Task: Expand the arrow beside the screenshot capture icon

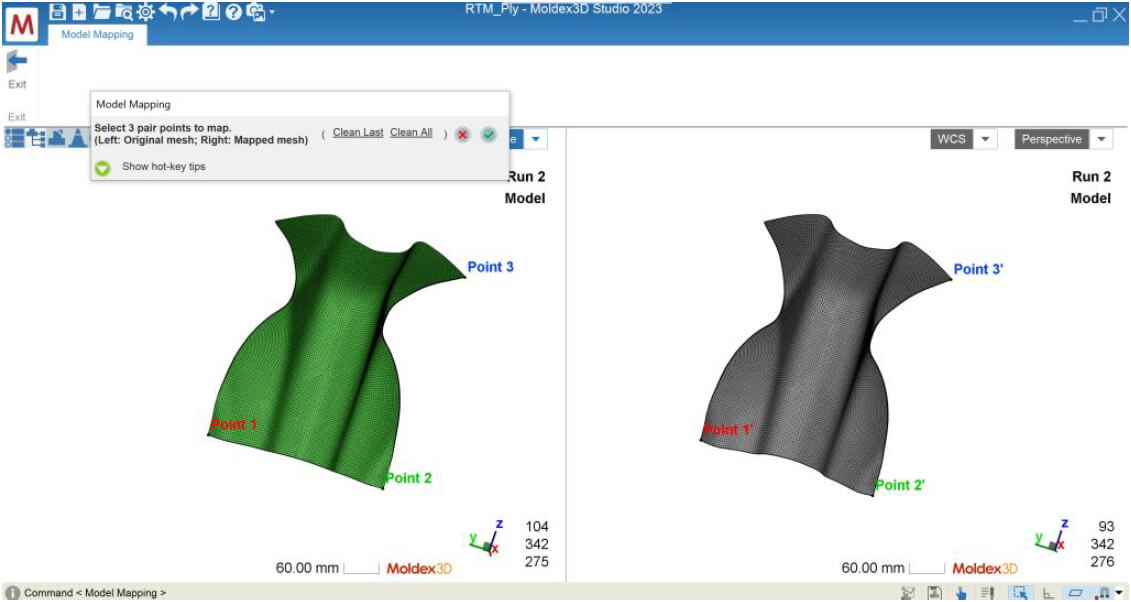Action: click(271, 12)
